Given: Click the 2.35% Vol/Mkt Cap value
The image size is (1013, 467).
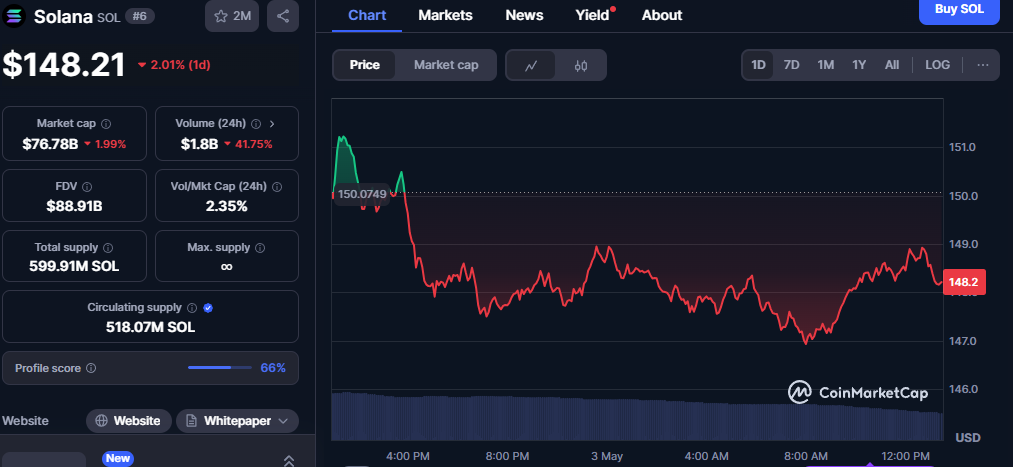Looking at the screenshot, I should 227,207.
